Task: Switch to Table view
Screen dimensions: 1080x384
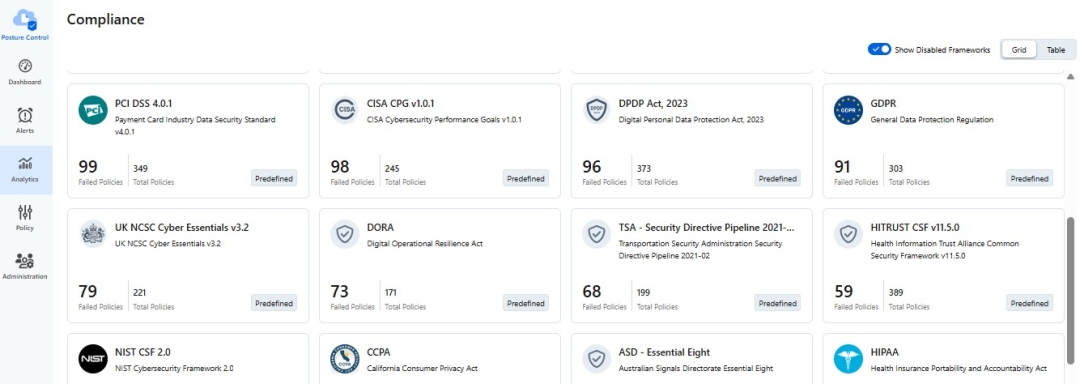Action: coord(1056,50)
